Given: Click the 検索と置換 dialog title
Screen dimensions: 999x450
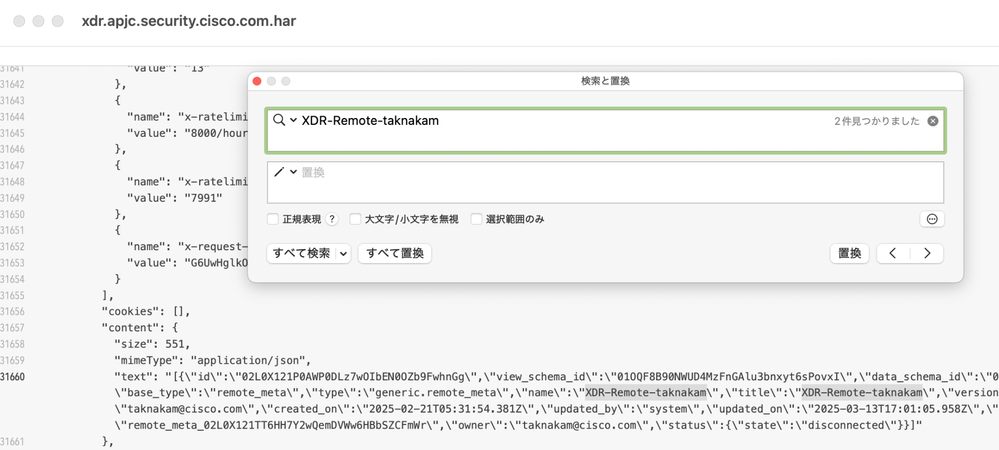Looking at the screenshot, I should click(605, 81).
